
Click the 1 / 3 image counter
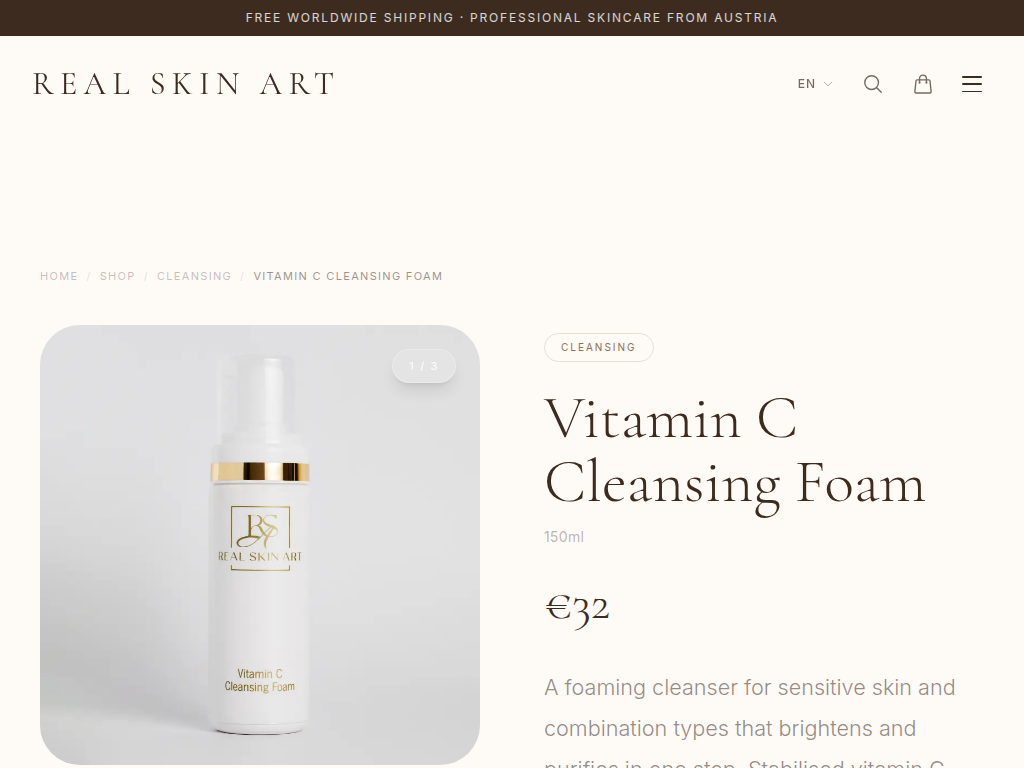pyautogui.click(x=423, y=366)
